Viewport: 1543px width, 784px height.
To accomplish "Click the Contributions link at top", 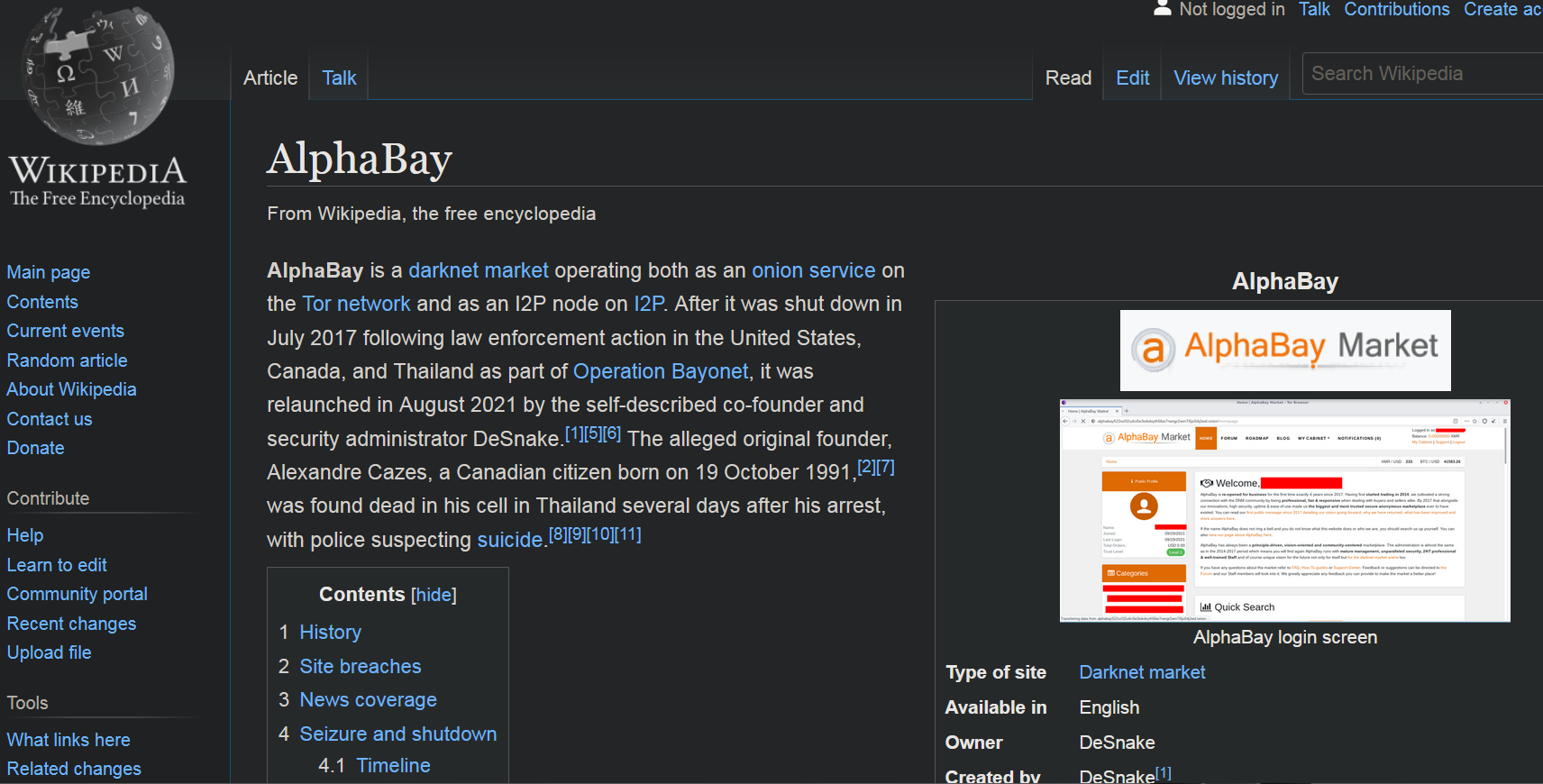I will [1396, 10].
